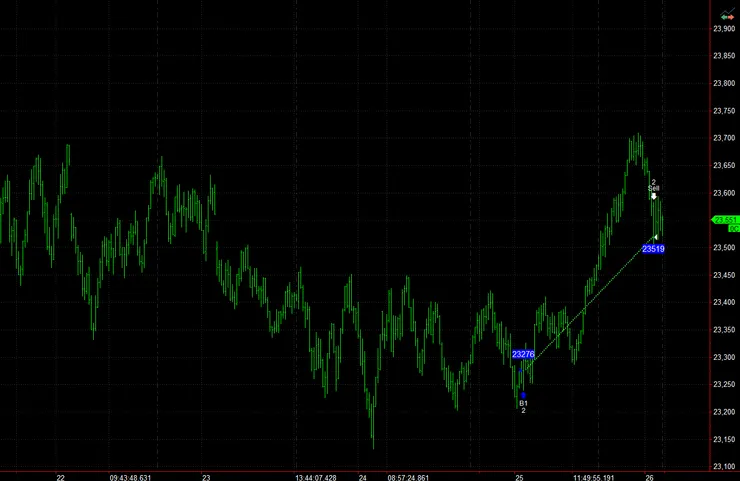The image size is (740, 481).
Task: Click the 23,800 price axis label
Action: coord(724,84)
